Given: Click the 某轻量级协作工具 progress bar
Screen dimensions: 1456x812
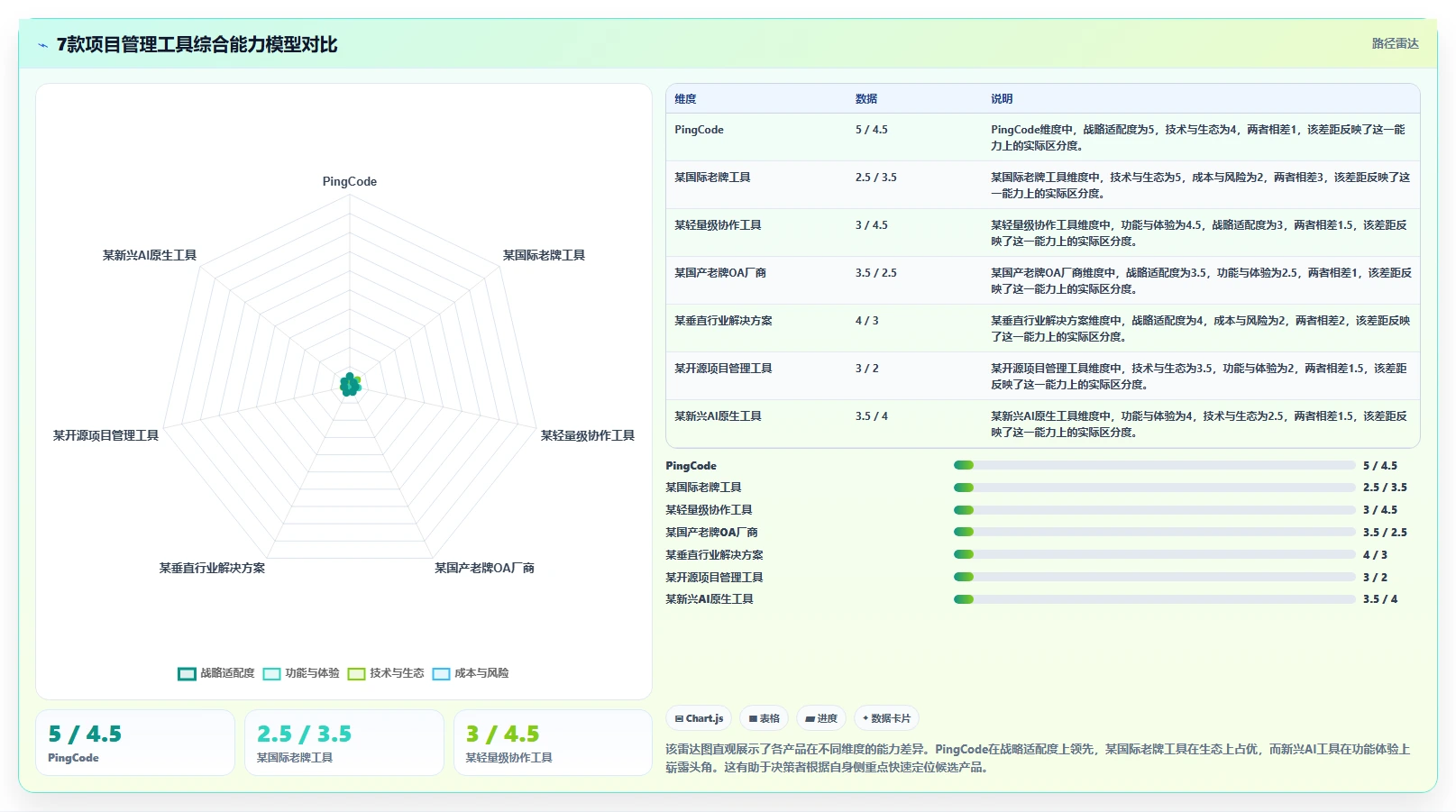Looking at the screenshot, I should coord(1155,510).
